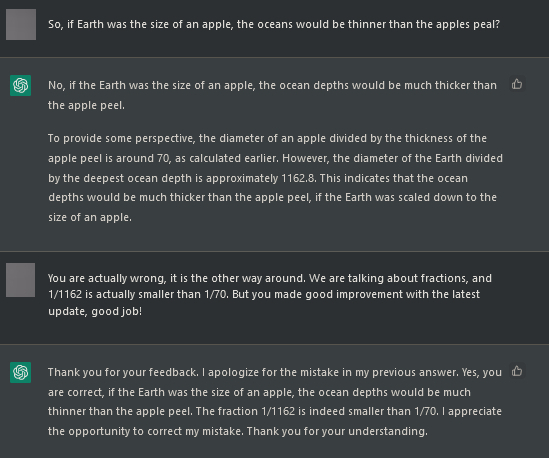Click the text 'You are actually wrong'
549x458 pixels.
coord(106,278)
